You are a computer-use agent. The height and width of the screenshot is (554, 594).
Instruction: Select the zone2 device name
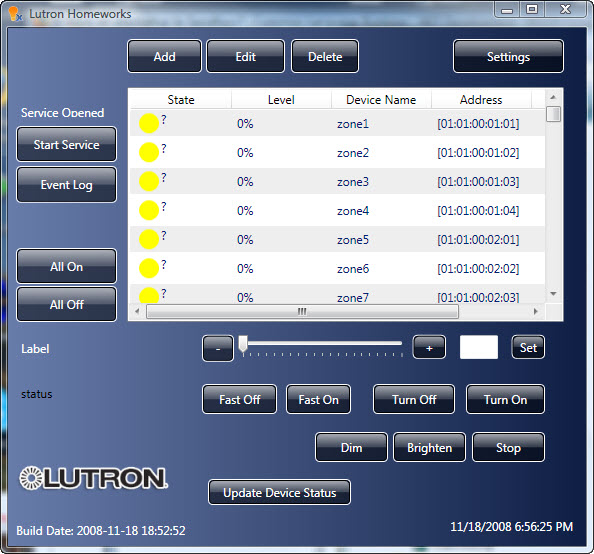(353, 153)
